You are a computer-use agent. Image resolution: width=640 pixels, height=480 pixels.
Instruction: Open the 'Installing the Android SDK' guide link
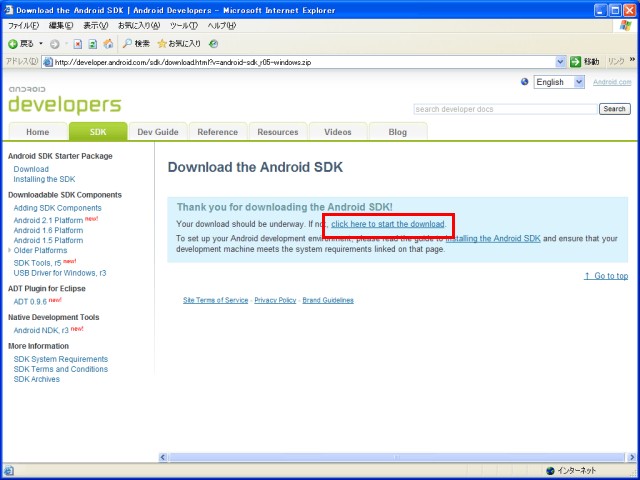pos(493,238)
